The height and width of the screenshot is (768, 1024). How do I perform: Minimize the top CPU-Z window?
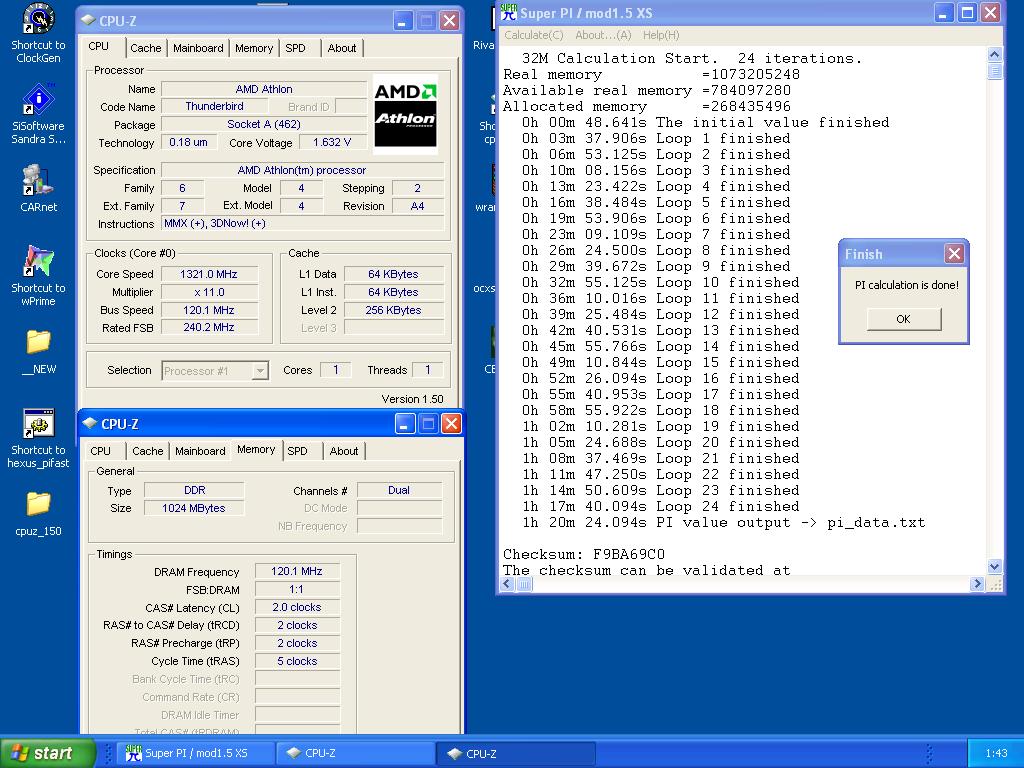(x=403, y=21)
